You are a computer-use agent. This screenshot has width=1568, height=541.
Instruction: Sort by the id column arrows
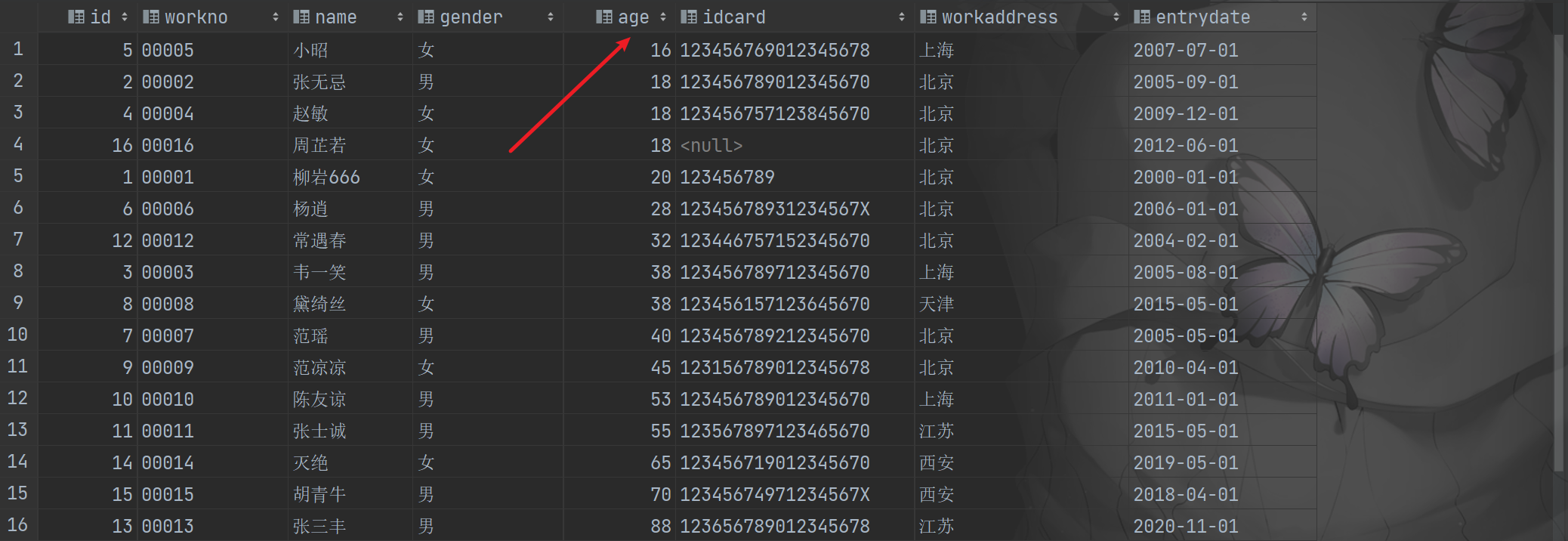125,17
